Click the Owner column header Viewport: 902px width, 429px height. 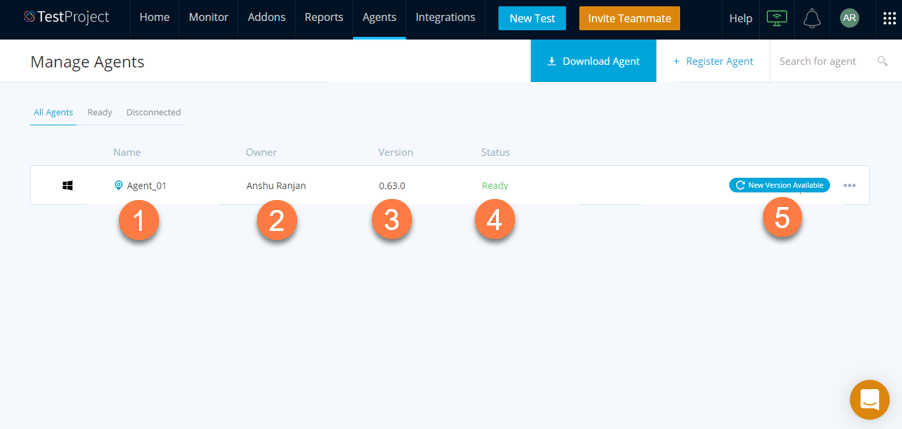261,152
